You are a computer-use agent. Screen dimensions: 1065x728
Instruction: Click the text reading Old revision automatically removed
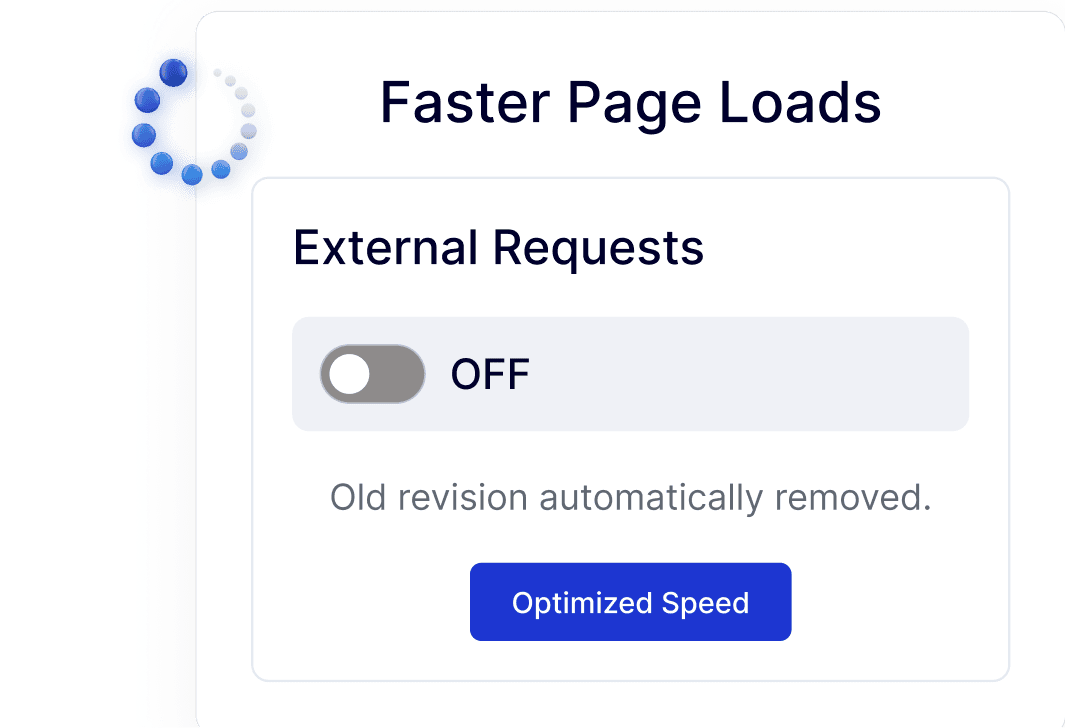[x=630, y=497]
